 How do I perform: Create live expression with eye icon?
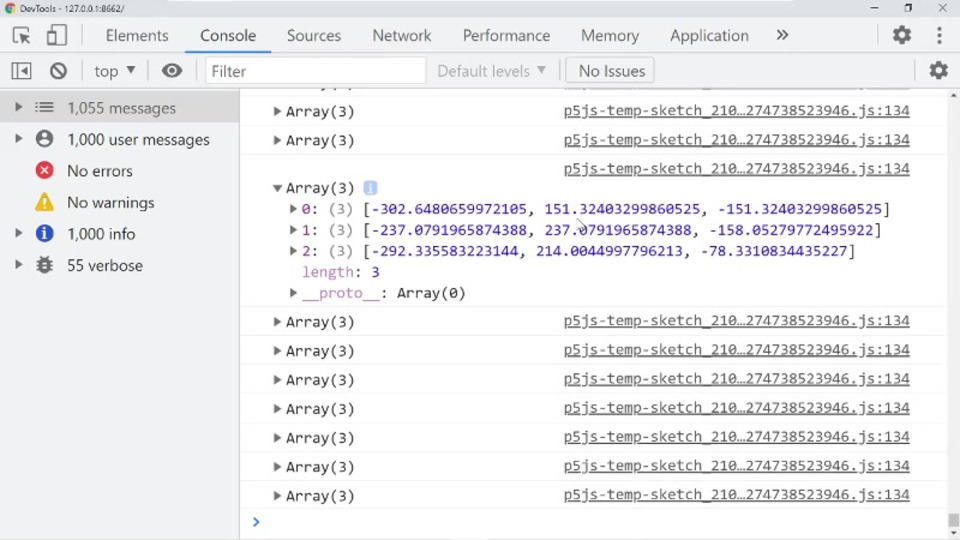[x=172, y=70]
